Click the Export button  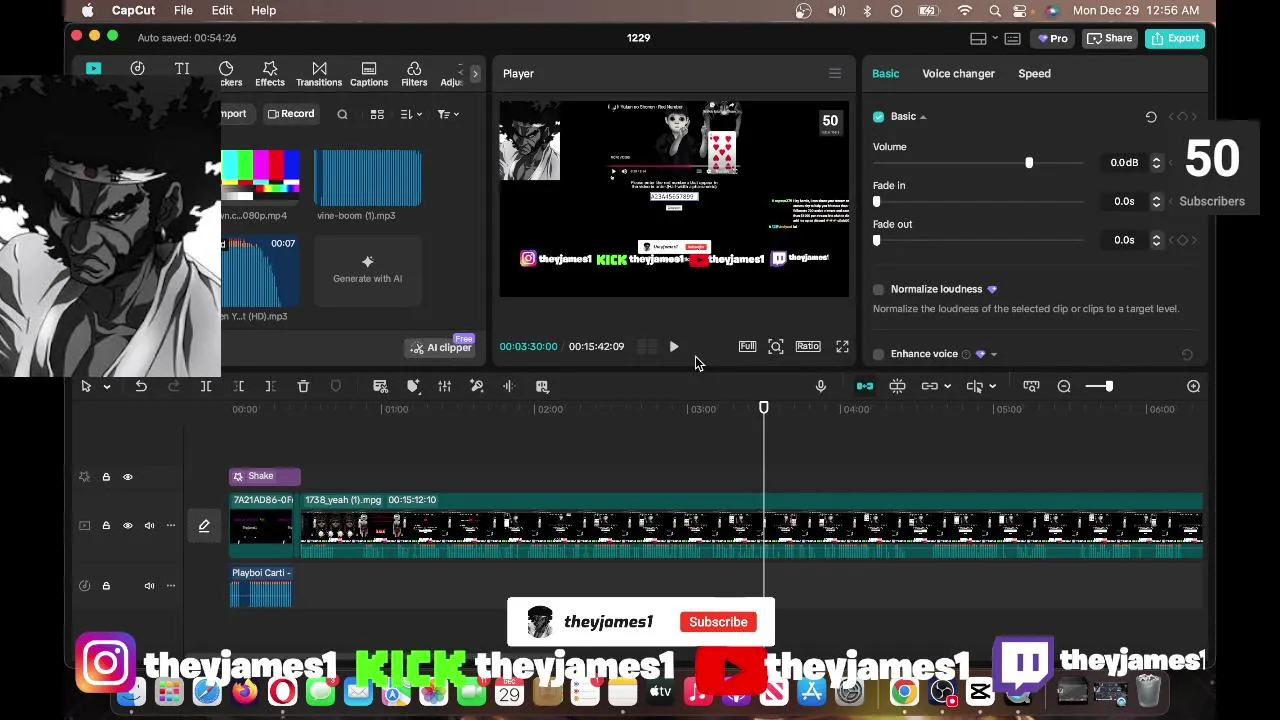(x=1174, y=38)
